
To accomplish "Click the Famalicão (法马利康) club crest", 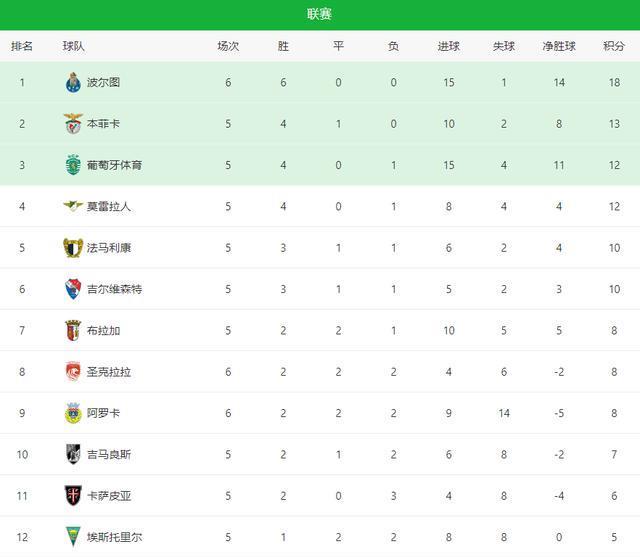I will (73, 247).
